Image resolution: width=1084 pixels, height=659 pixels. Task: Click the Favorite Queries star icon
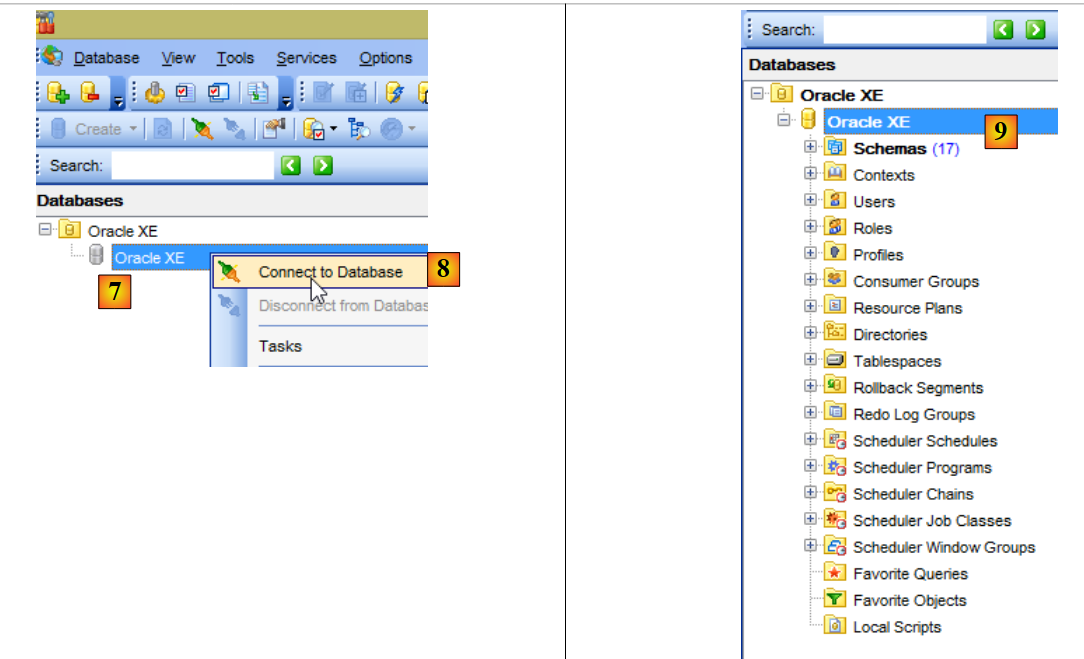(x=835, y=574)
